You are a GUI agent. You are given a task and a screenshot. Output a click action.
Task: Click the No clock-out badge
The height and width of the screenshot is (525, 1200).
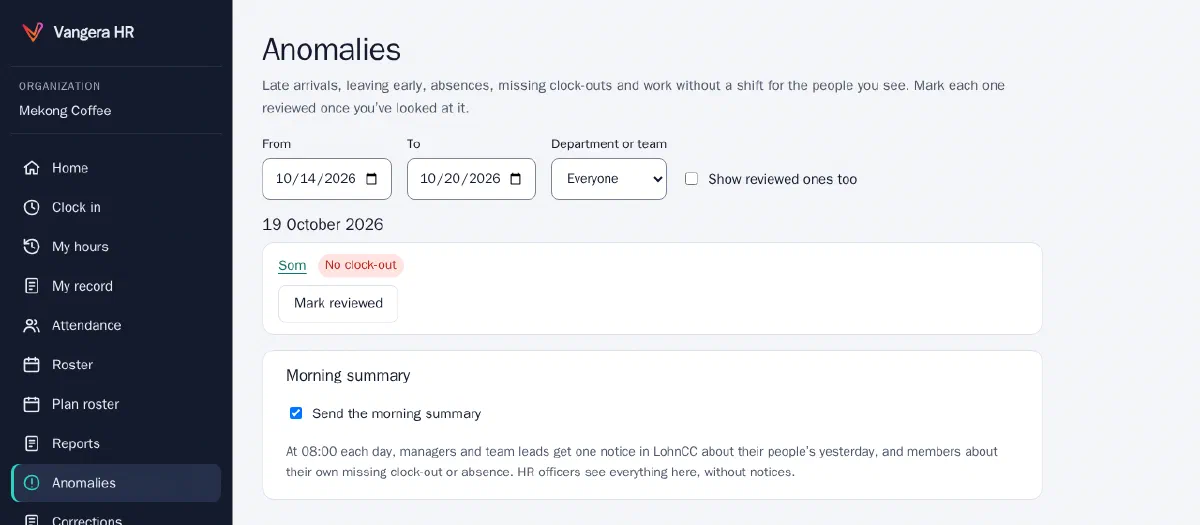click(361, 265)
